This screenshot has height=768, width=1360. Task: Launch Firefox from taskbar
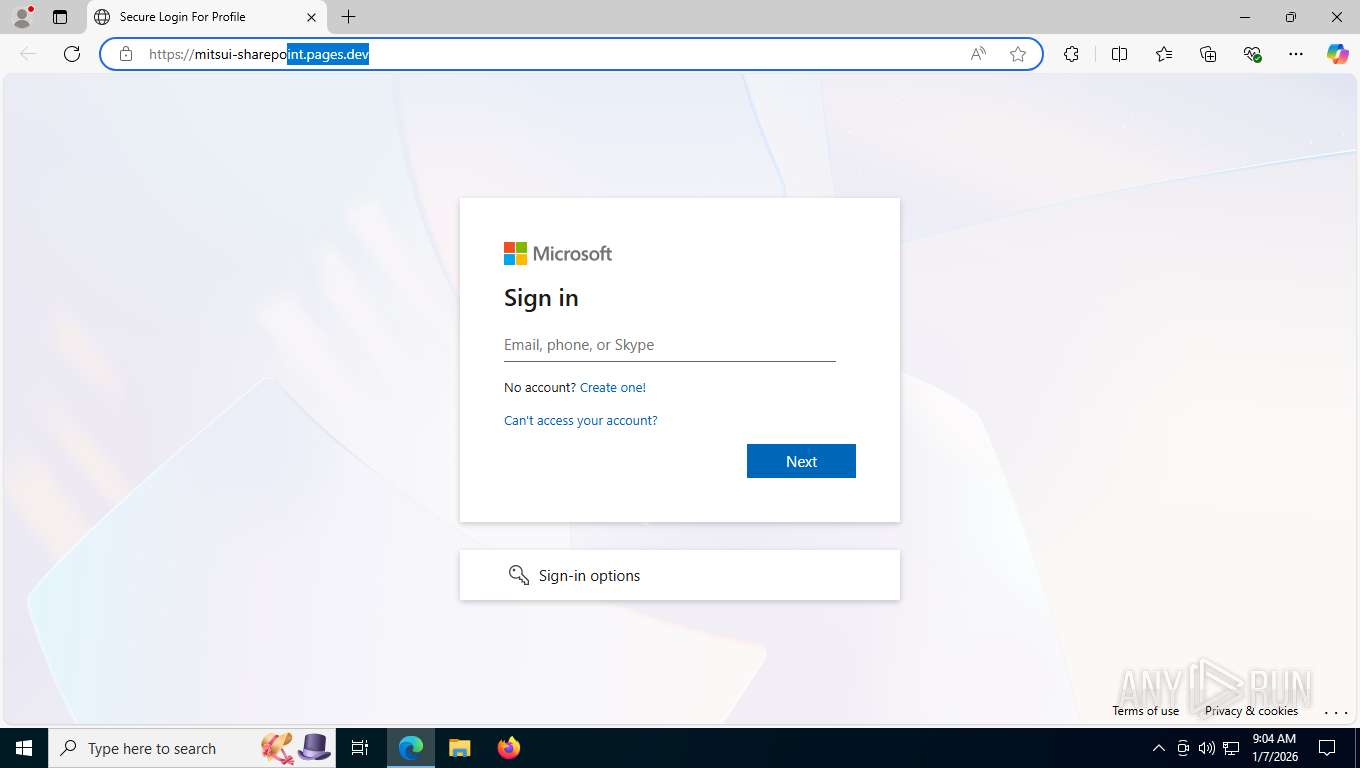509,748
